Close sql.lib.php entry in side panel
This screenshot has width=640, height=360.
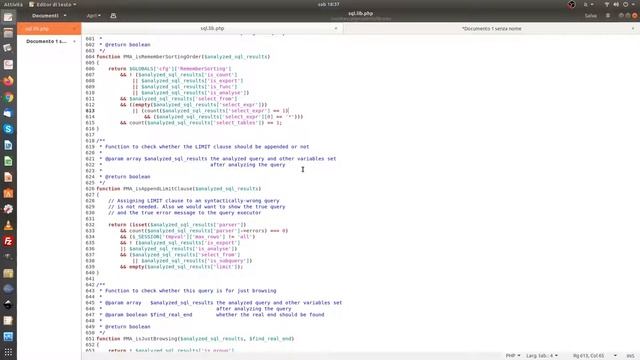(x=74, y=29)
